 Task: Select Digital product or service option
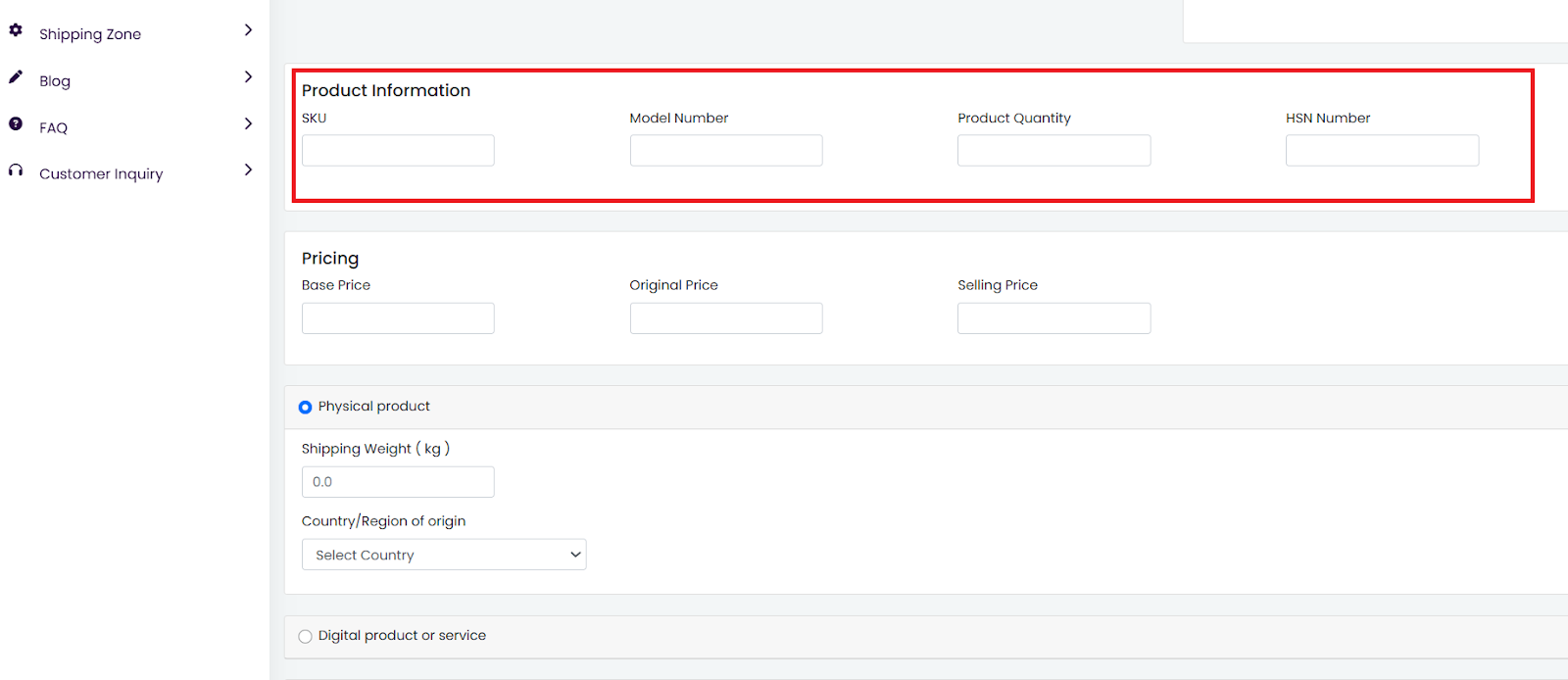point(305,636)
